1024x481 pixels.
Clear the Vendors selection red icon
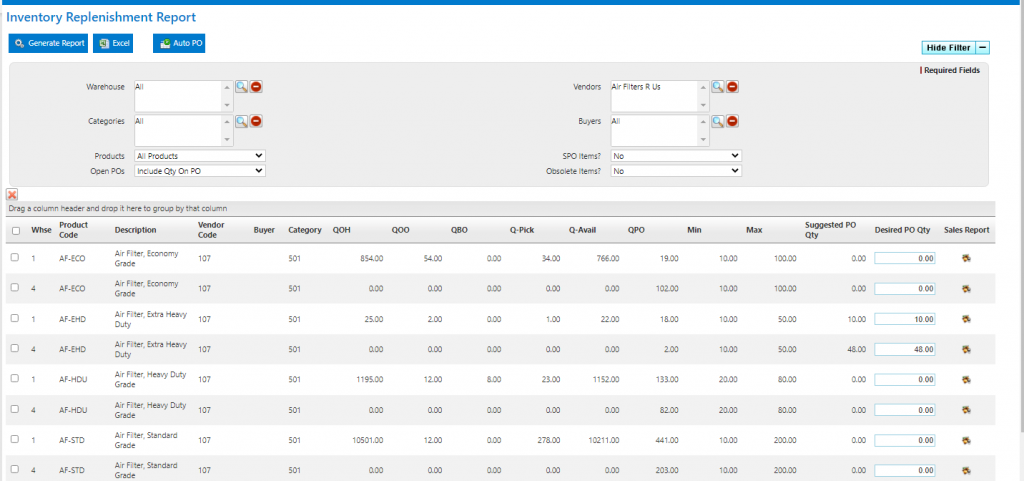(x=732, y=87)
